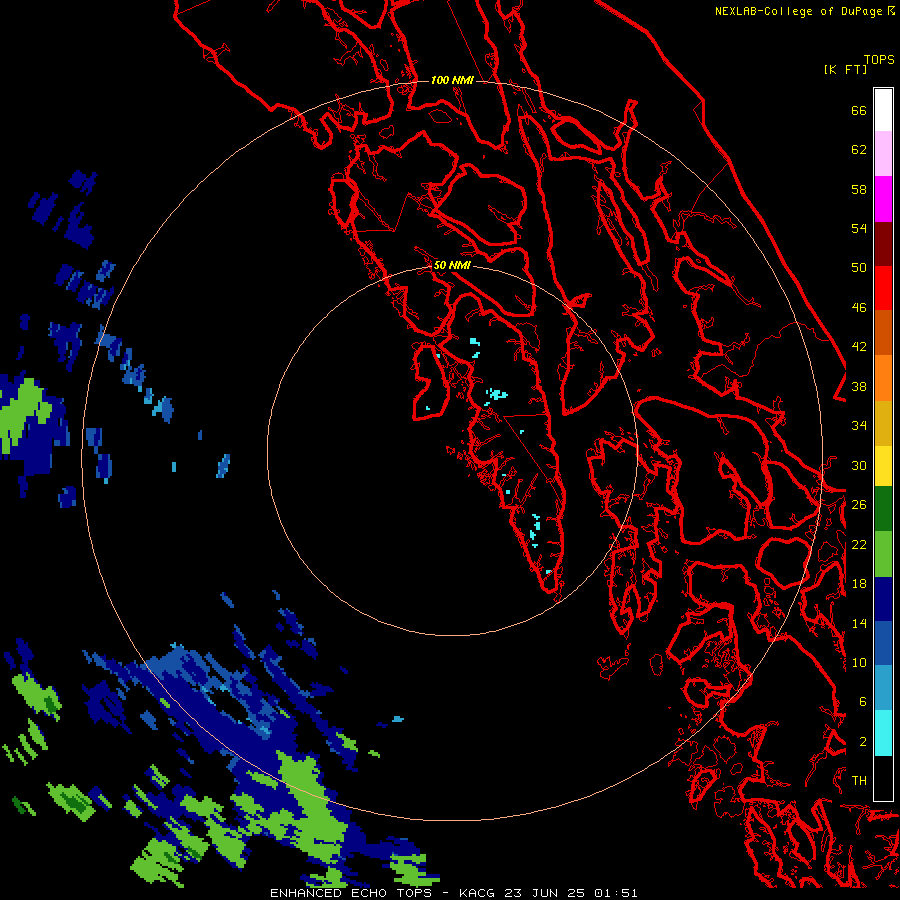Click the light sky-blue legend swatch
900x900 pixels.
(x=883, y=688)
